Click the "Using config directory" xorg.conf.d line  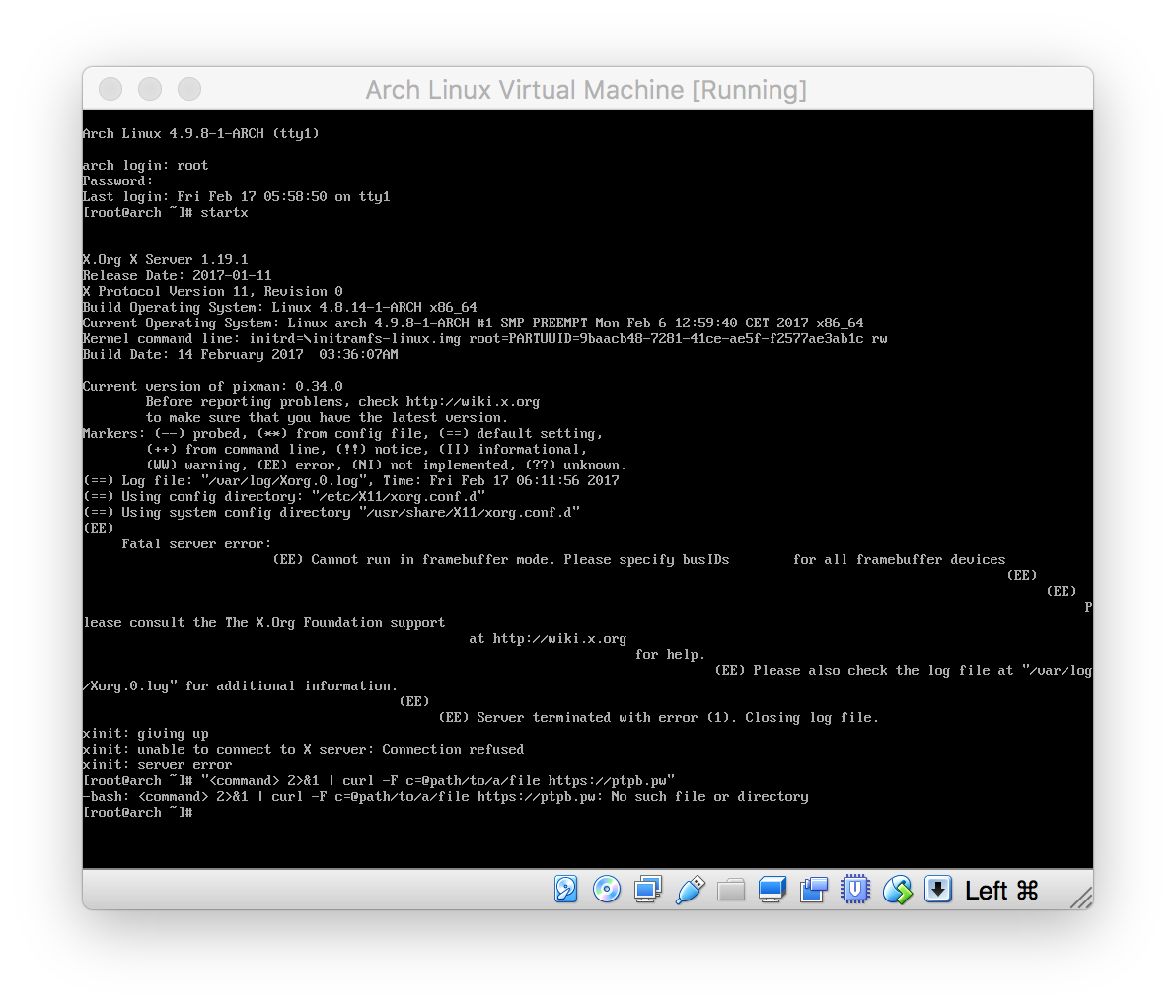coord(283,496)
